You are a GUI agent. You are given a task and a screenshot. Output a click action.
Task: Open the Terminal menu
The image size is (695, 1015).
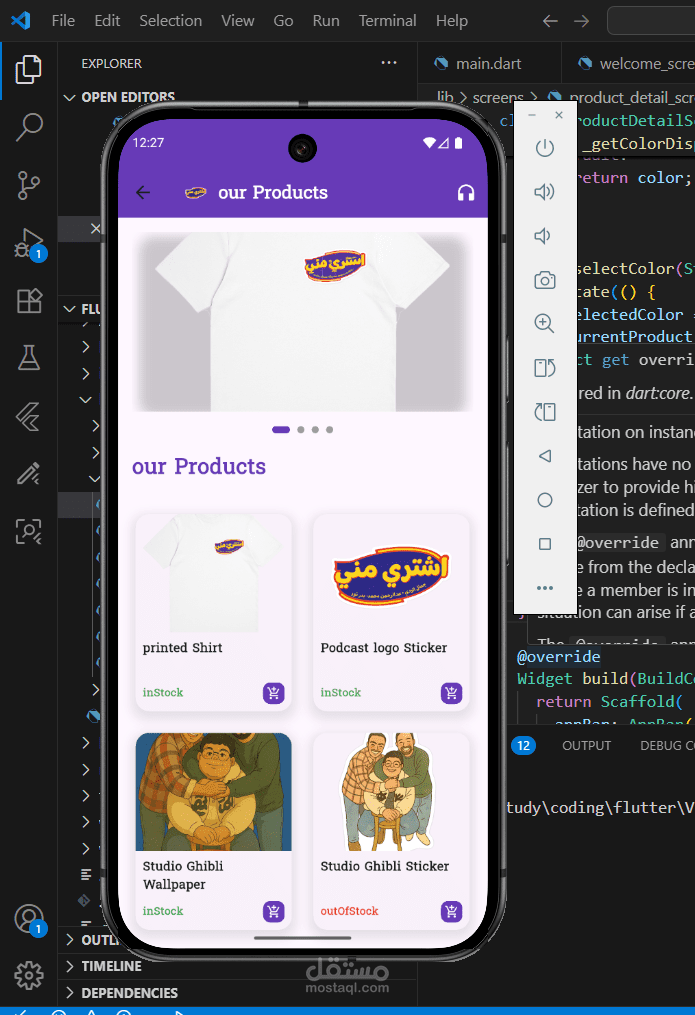(387, 20)
